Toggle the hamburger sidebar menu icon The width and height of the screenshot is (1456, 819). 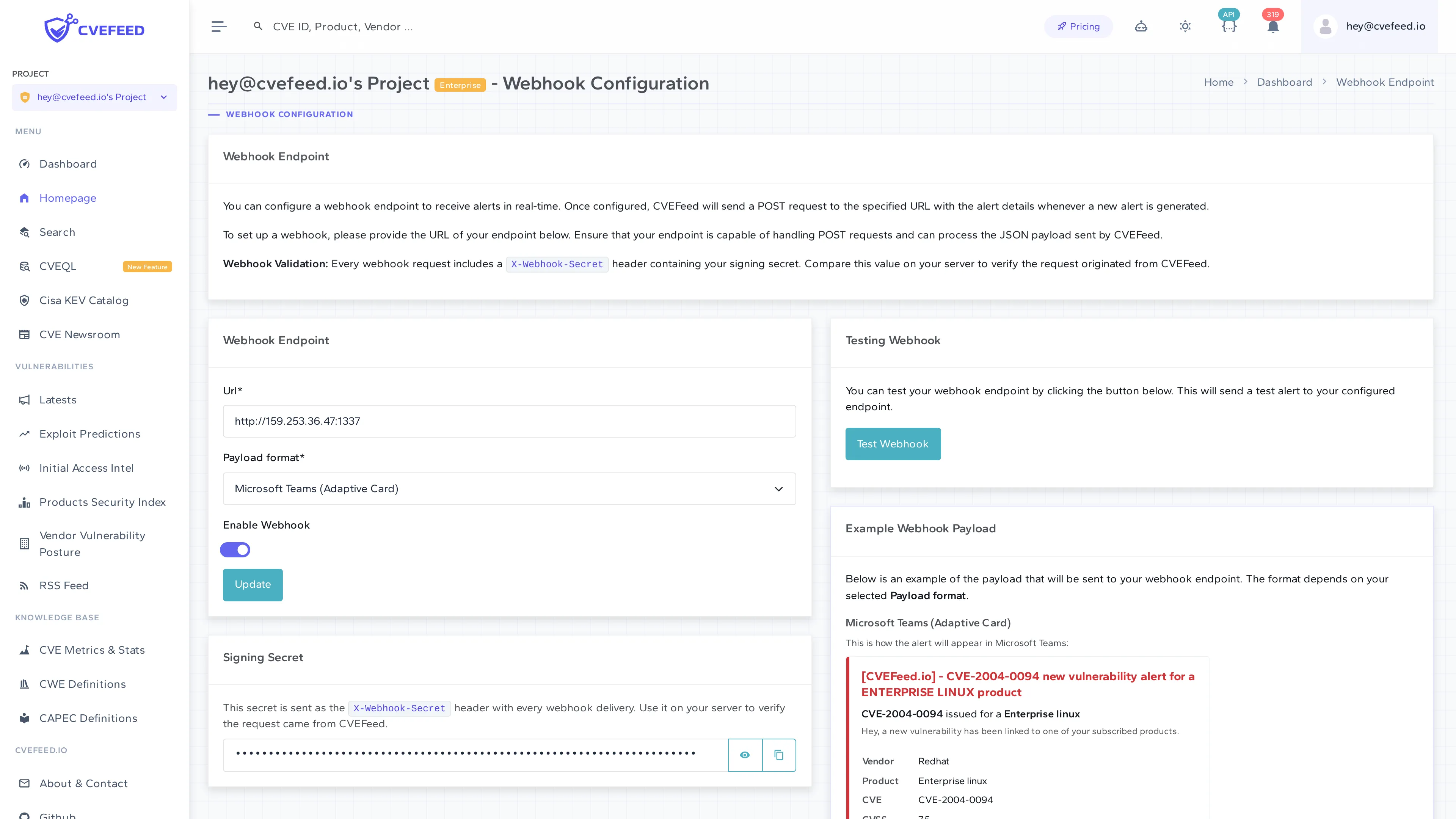click(x=219, y=27)
